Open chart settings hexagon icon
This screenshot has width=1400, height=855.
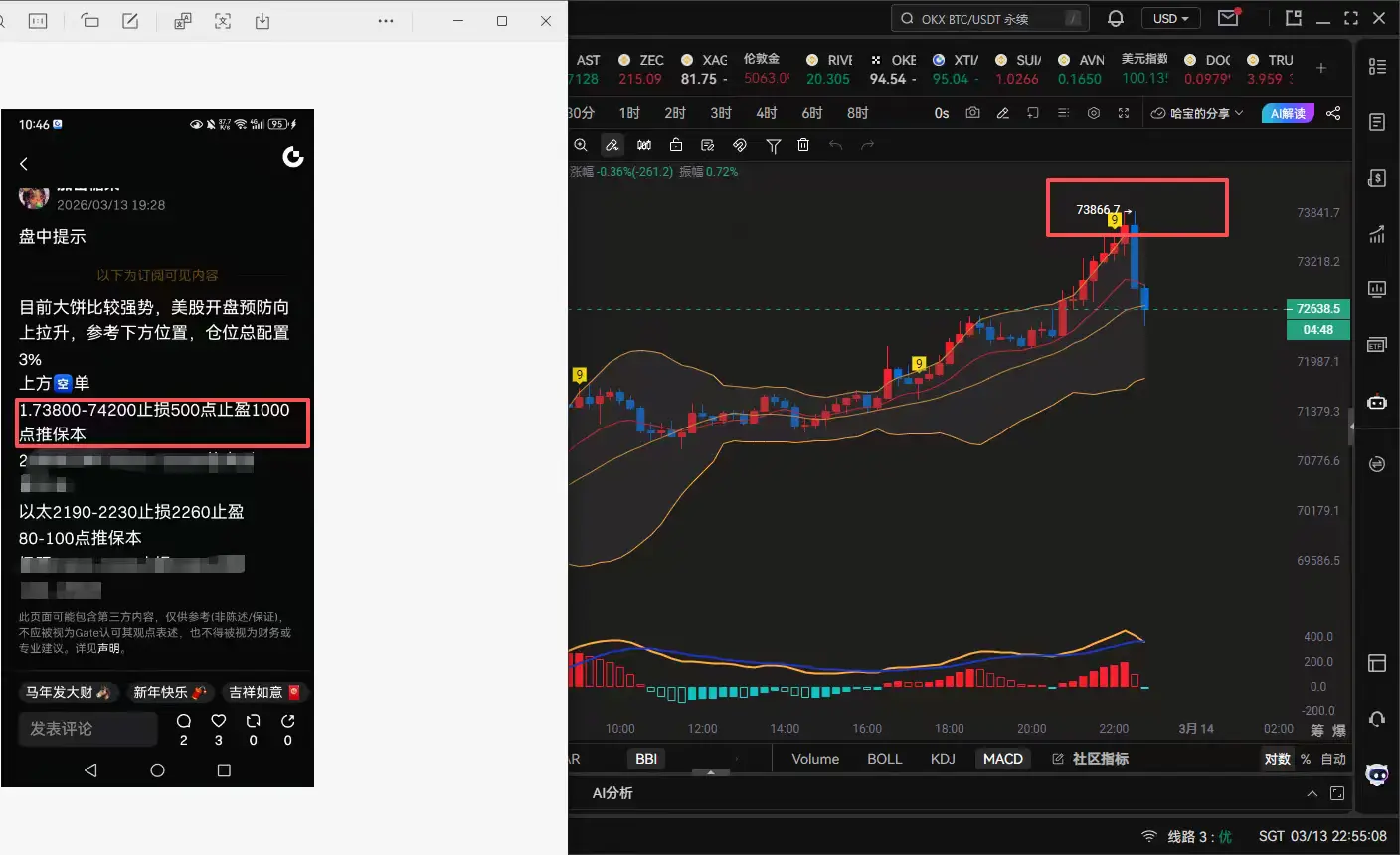[1094, 113]
